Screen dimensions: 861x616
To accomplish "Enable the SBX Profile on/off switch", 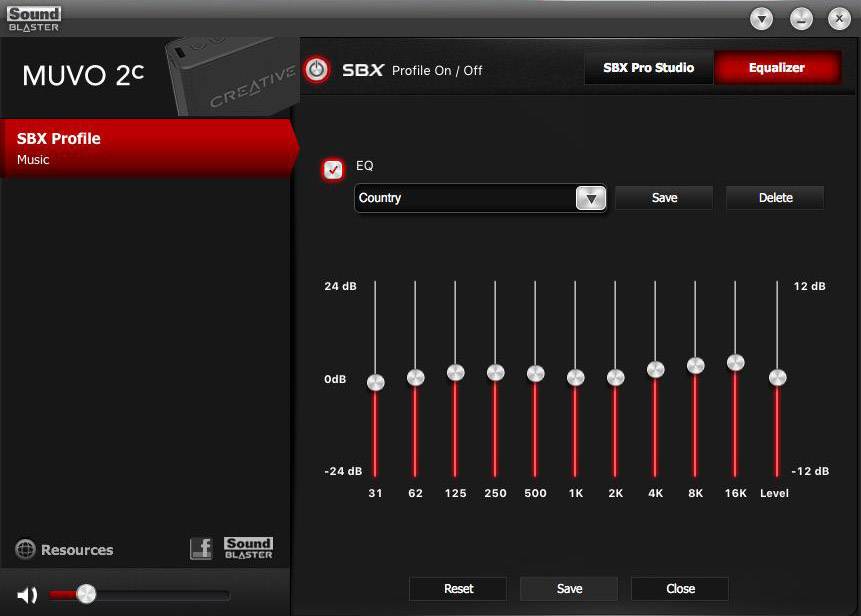I will 315,70.
